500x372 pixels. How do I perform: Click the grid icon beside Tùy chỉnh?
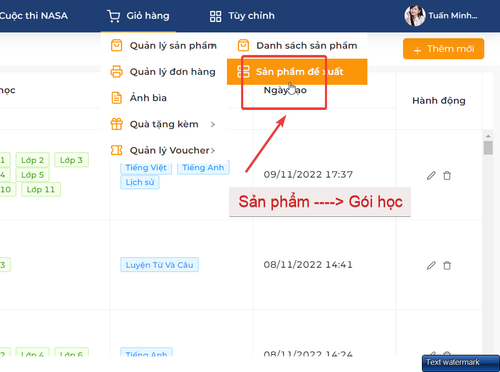[215, 16]
